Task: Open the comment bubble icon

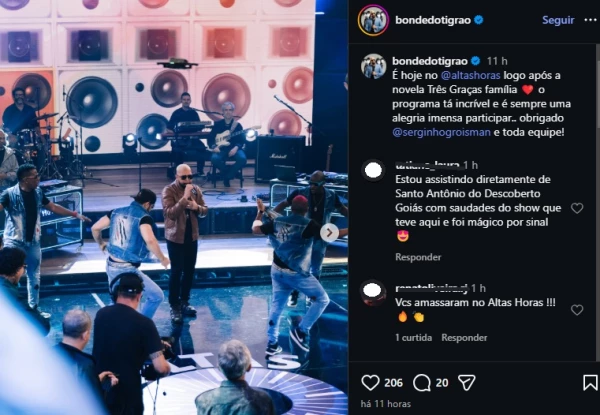Action: click(x=422, y=383)
